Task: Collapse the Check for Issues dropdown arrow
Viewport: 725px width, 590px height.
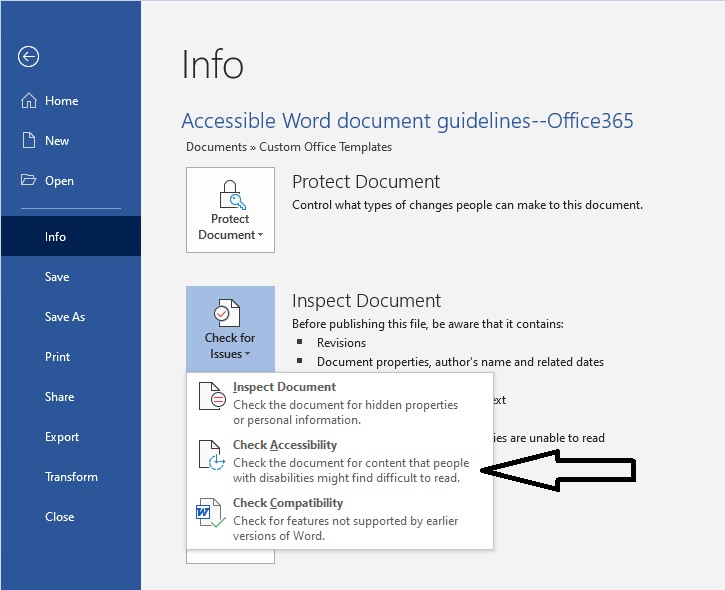Action: tap(247, 354)
